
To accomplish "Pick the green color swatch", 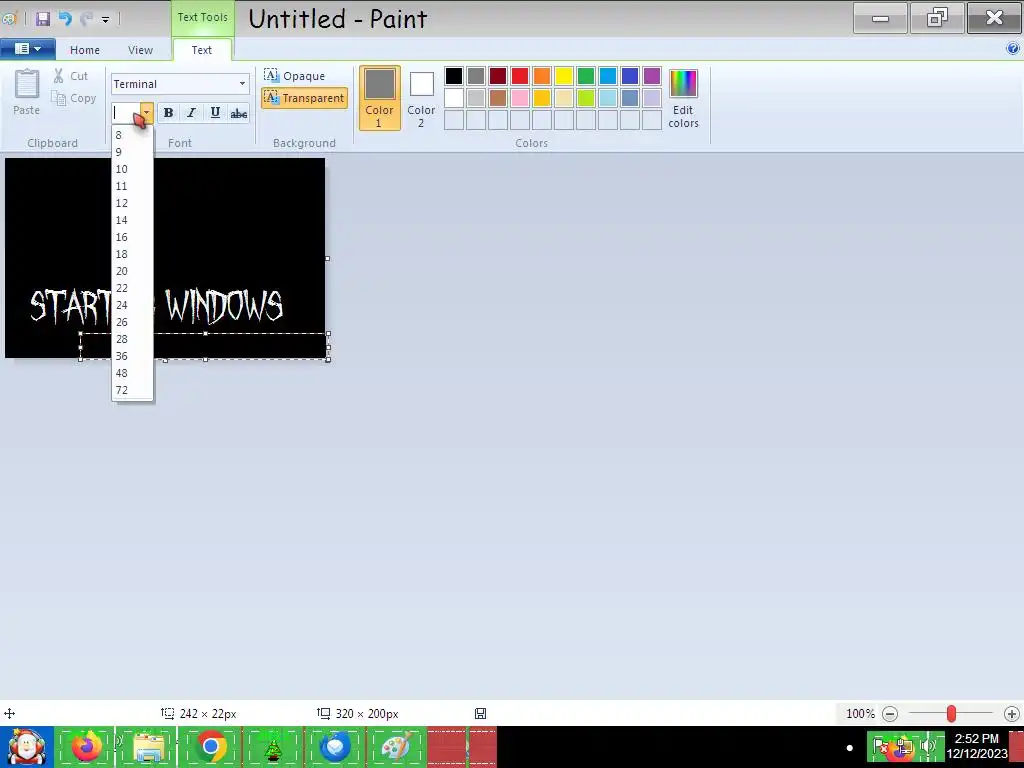I will [x=586, y=76].
